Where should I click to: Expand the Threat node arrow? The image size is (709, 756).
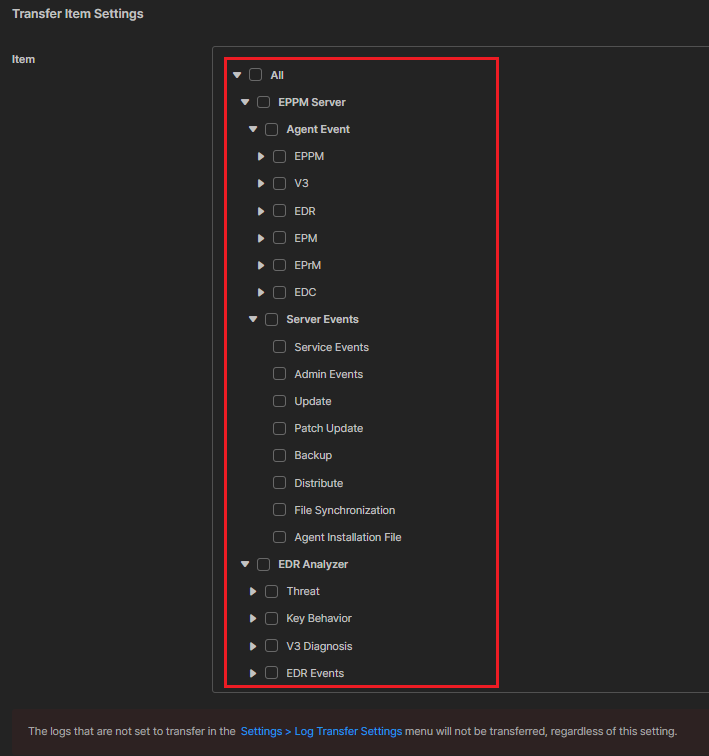coord(253,591)
